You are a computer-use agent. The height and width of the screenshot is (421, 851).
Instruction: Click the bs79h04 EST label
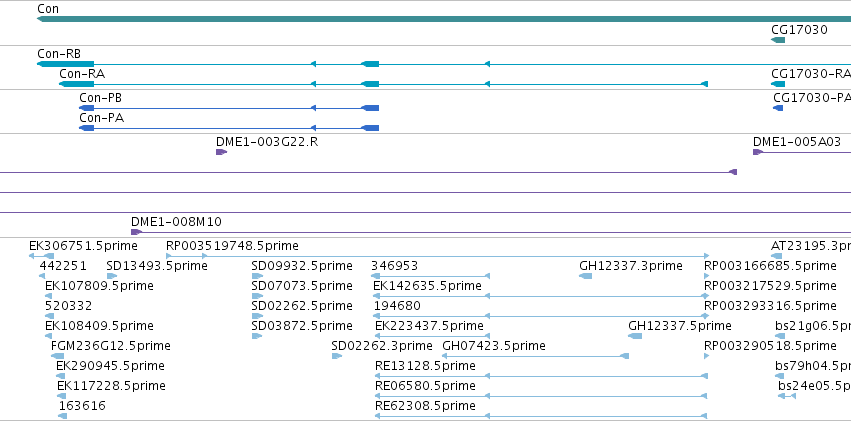[x=813, y=366]
